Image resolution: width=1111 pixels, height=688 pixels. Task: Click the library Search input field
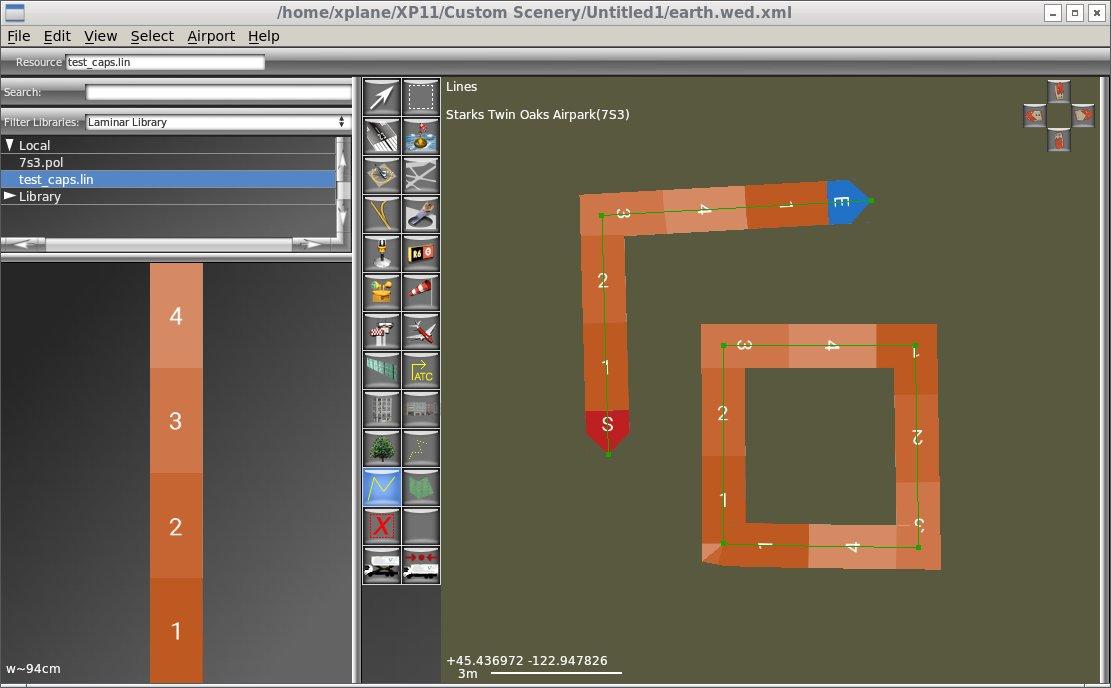[218, 93]
